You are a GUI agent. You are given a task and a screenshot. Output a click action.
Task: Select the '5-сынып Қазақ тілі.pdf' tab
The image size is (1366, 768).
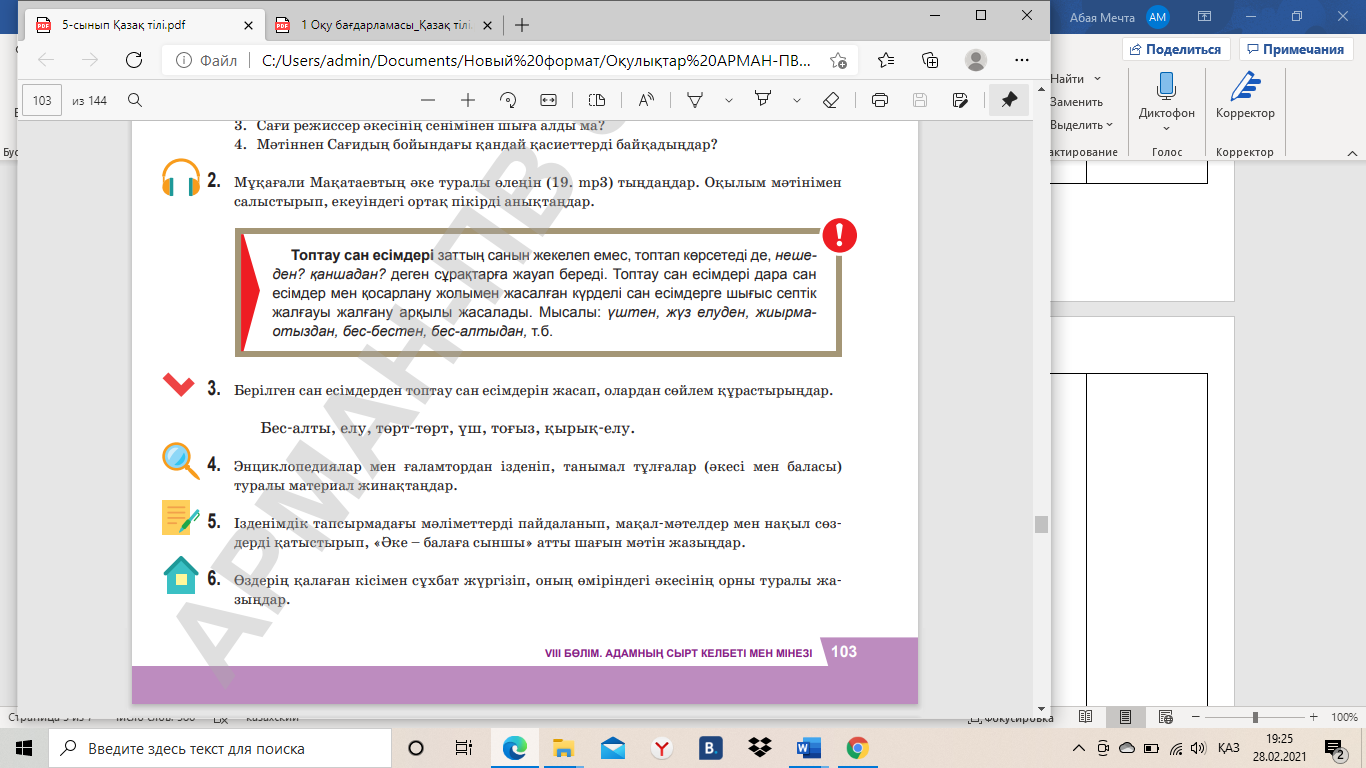143,25
